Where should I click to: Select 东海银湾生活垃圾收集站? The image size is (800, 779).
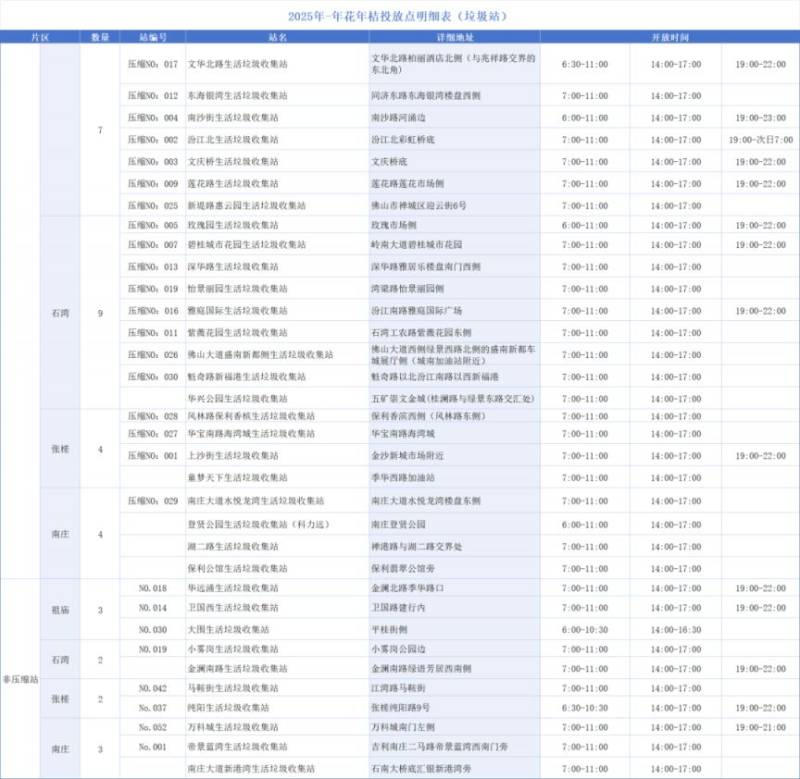(237, 96)
